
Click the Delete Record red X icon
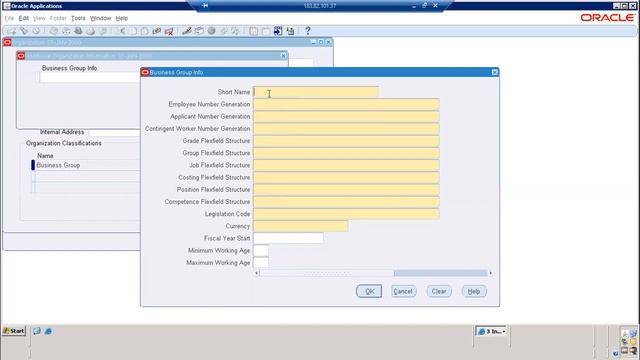point(169,31)
